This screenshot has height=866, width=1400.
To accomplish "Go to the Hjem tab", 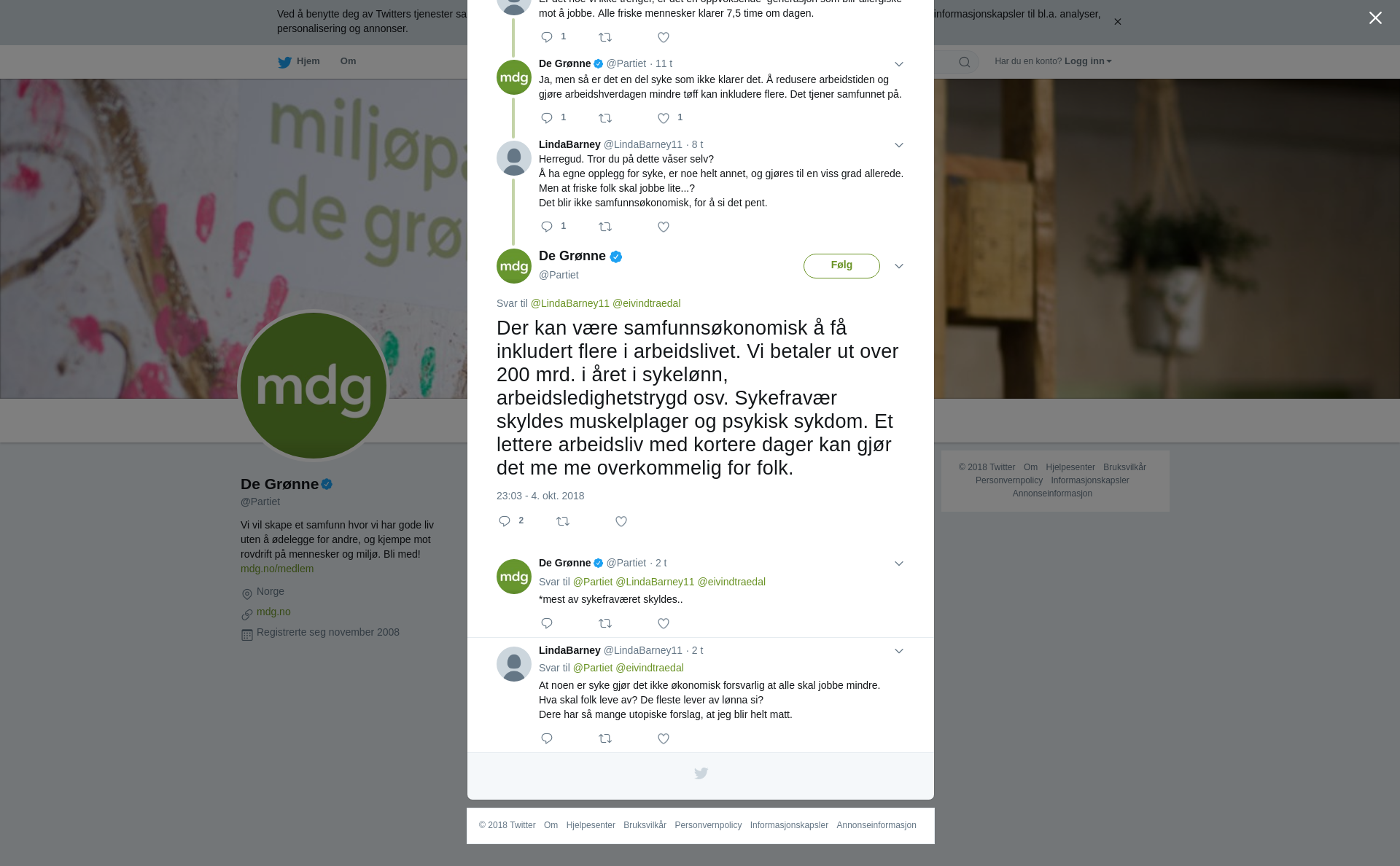I will click(x=299, y=61).
